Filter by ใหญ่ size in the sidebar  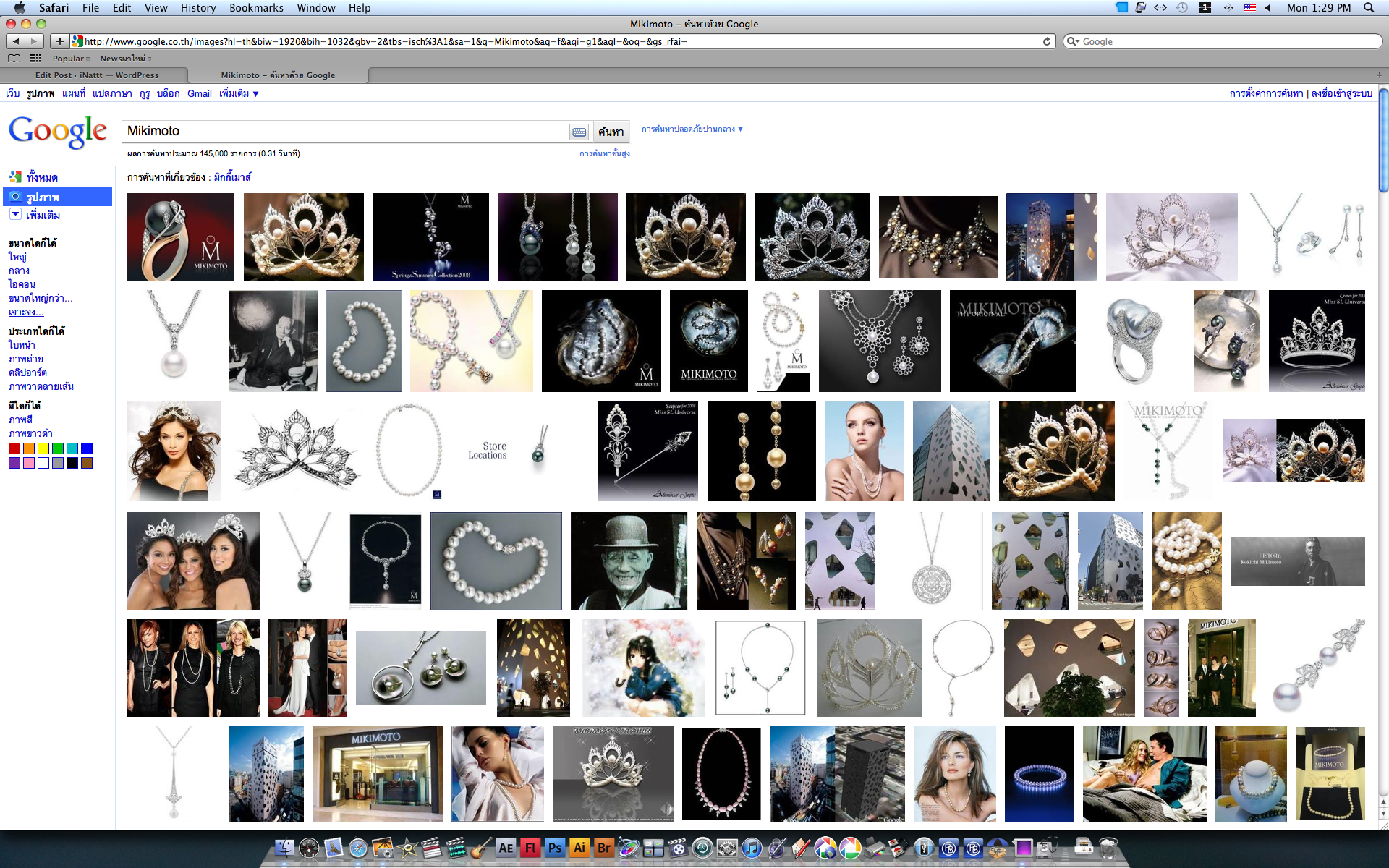coord(17,257)
